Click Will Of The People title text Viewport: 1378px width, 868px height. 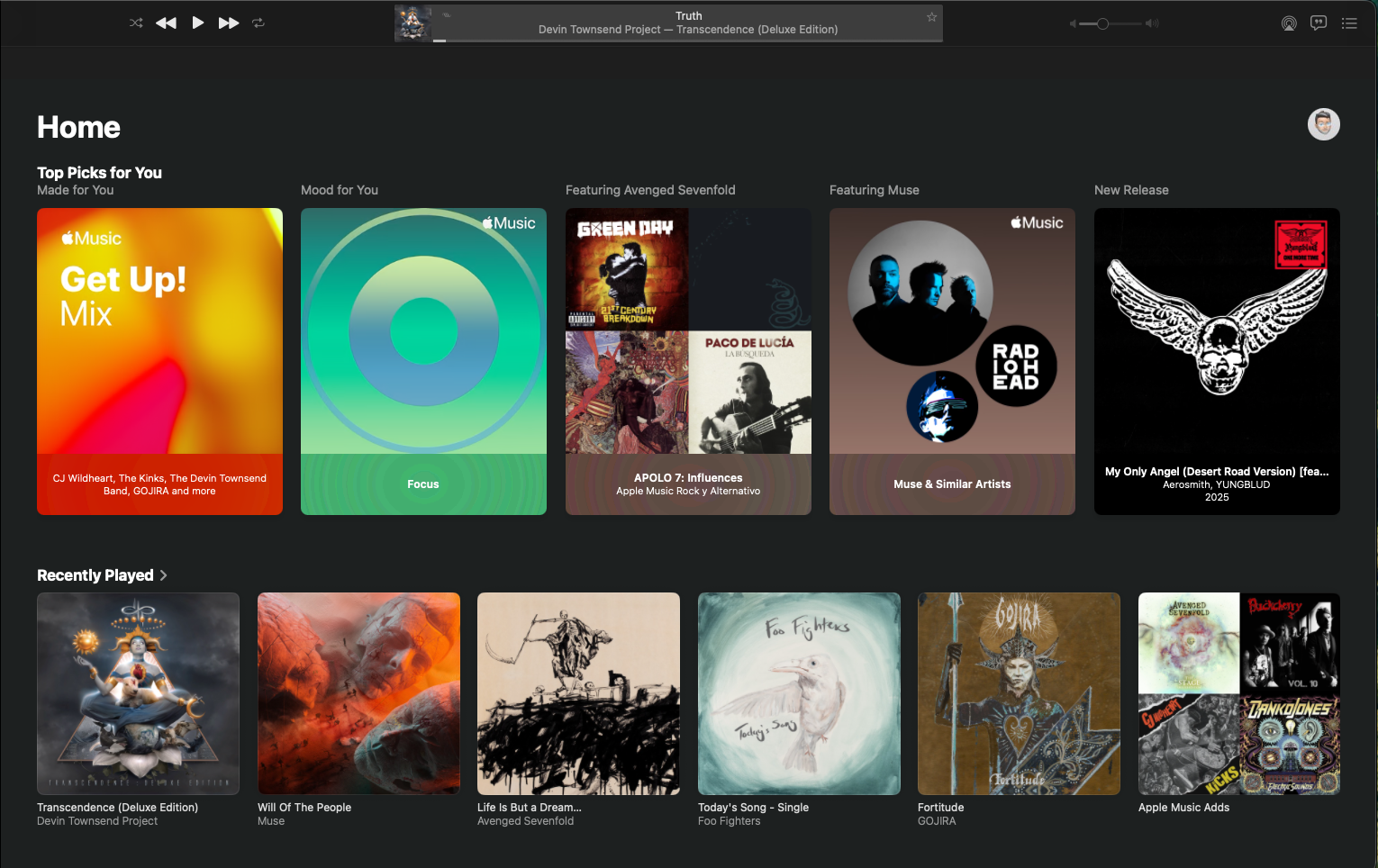(304, 808)
